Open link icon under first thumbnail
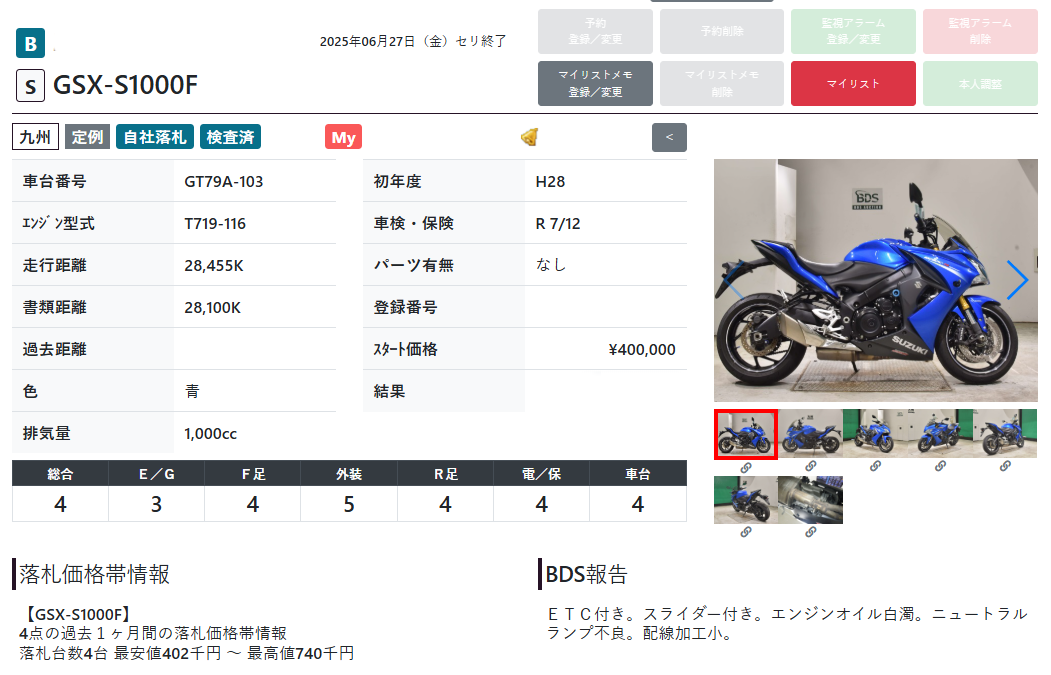This screenshot has width=1051, height=675. (745, 467)
